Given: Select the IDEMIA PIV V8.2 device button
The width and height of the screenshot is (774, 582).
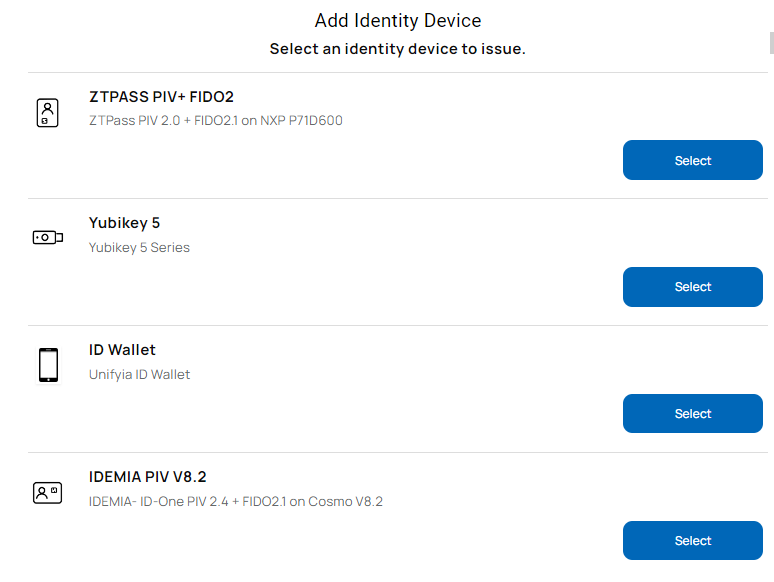Looking at the screenshot, I should point(692,541).
